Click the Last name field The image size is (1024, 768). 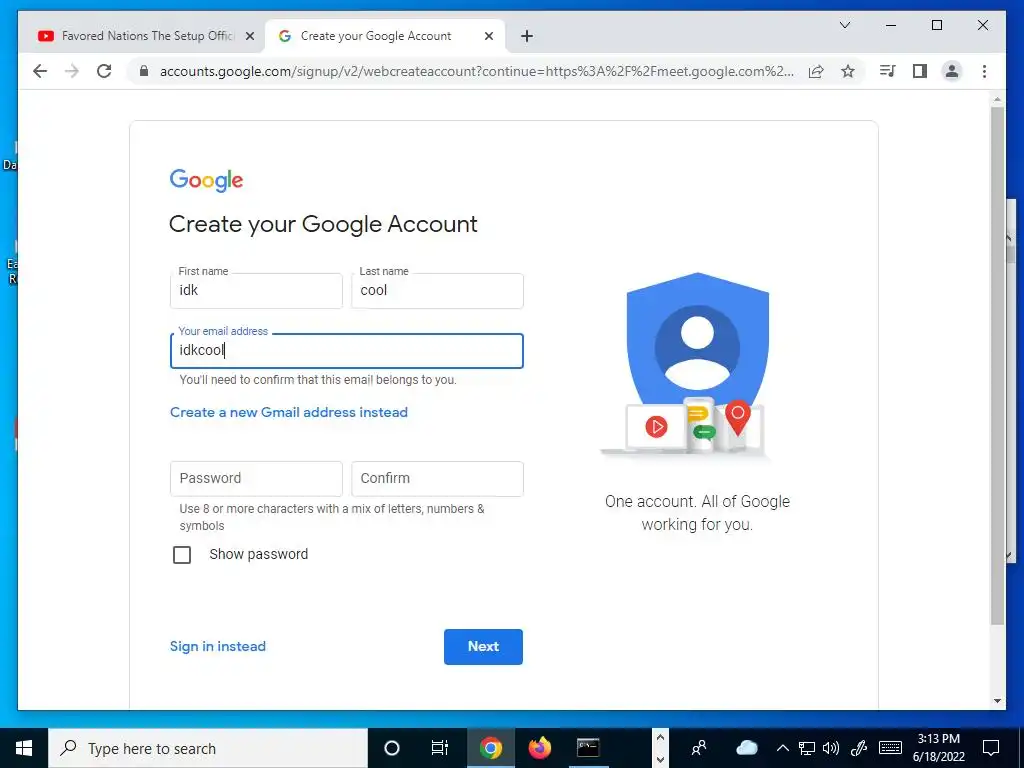point(437,291)
